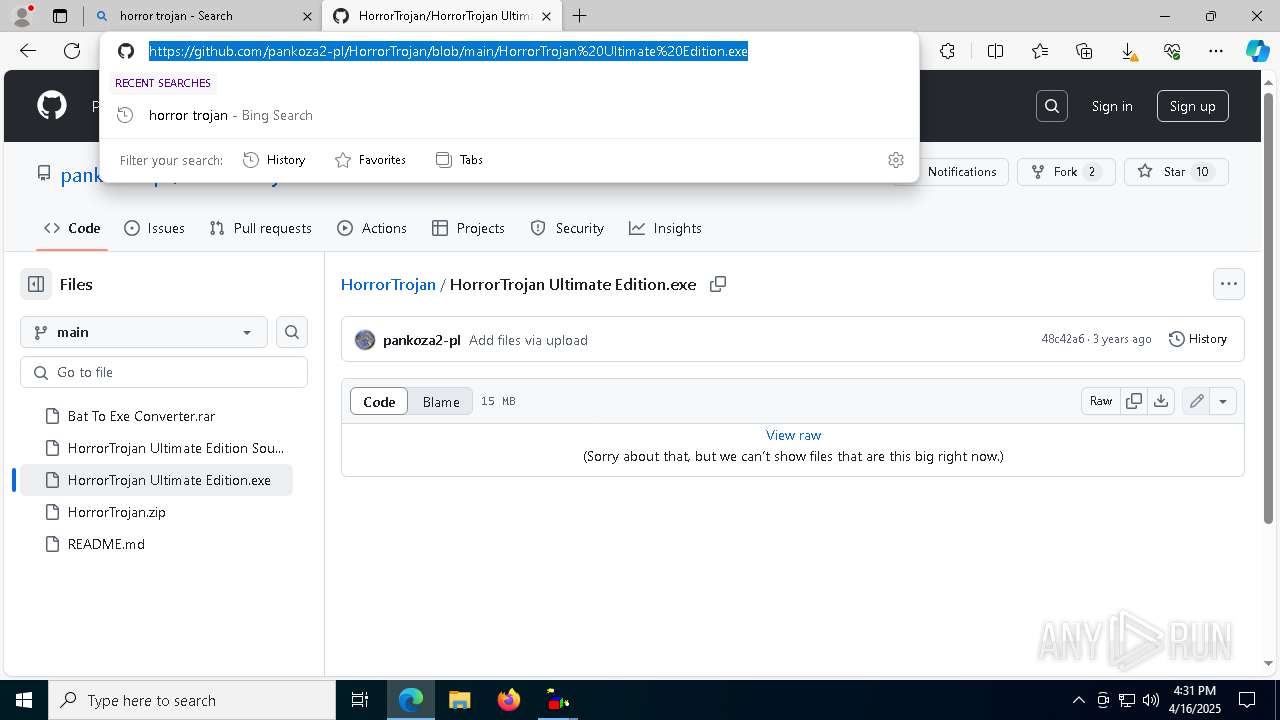This screenshot has height=720, width=1280.
Task: Open the Security tab
Action: (x=567, y=228)
